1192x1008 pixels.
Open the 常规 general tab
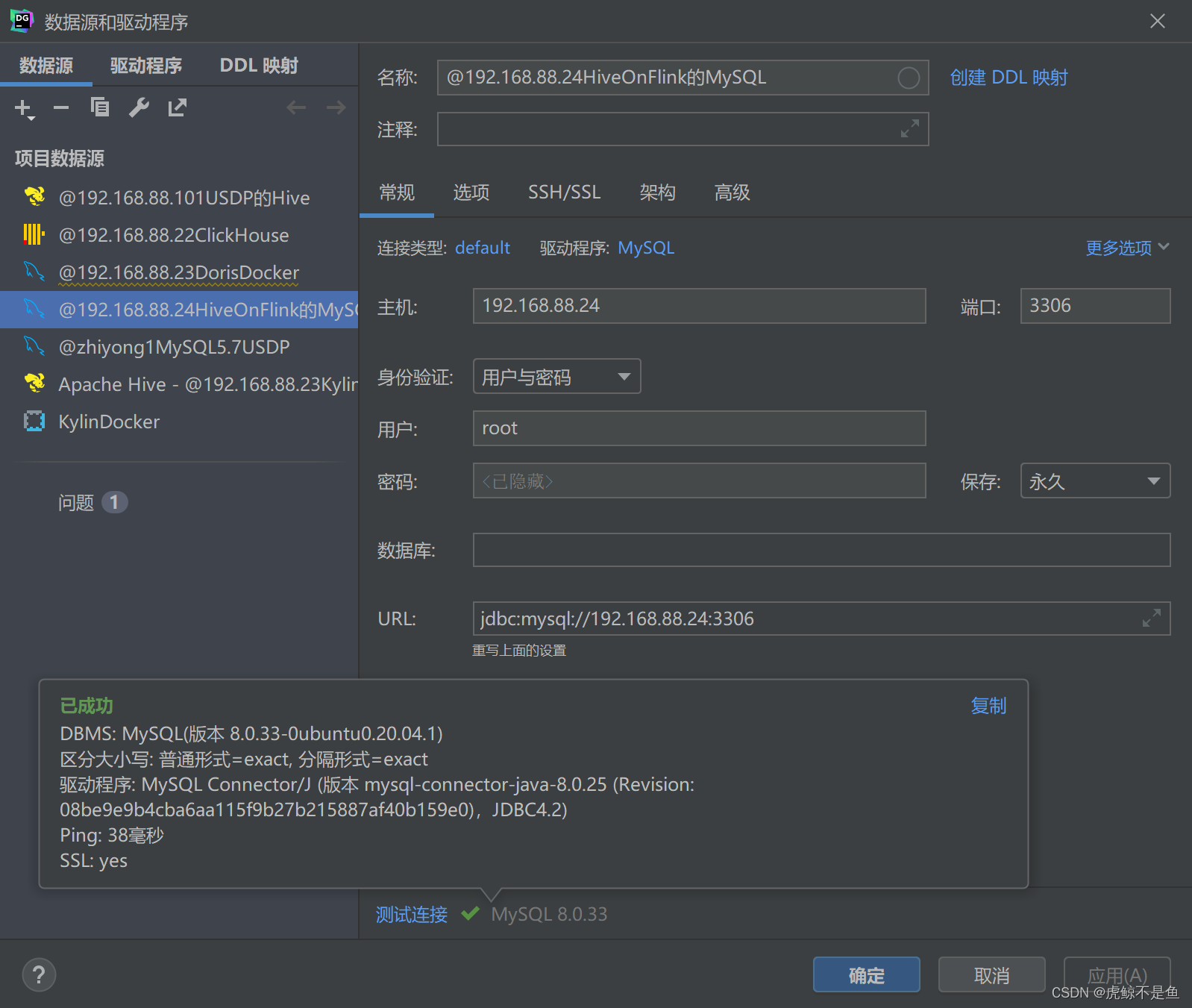[x=397, y=192]
